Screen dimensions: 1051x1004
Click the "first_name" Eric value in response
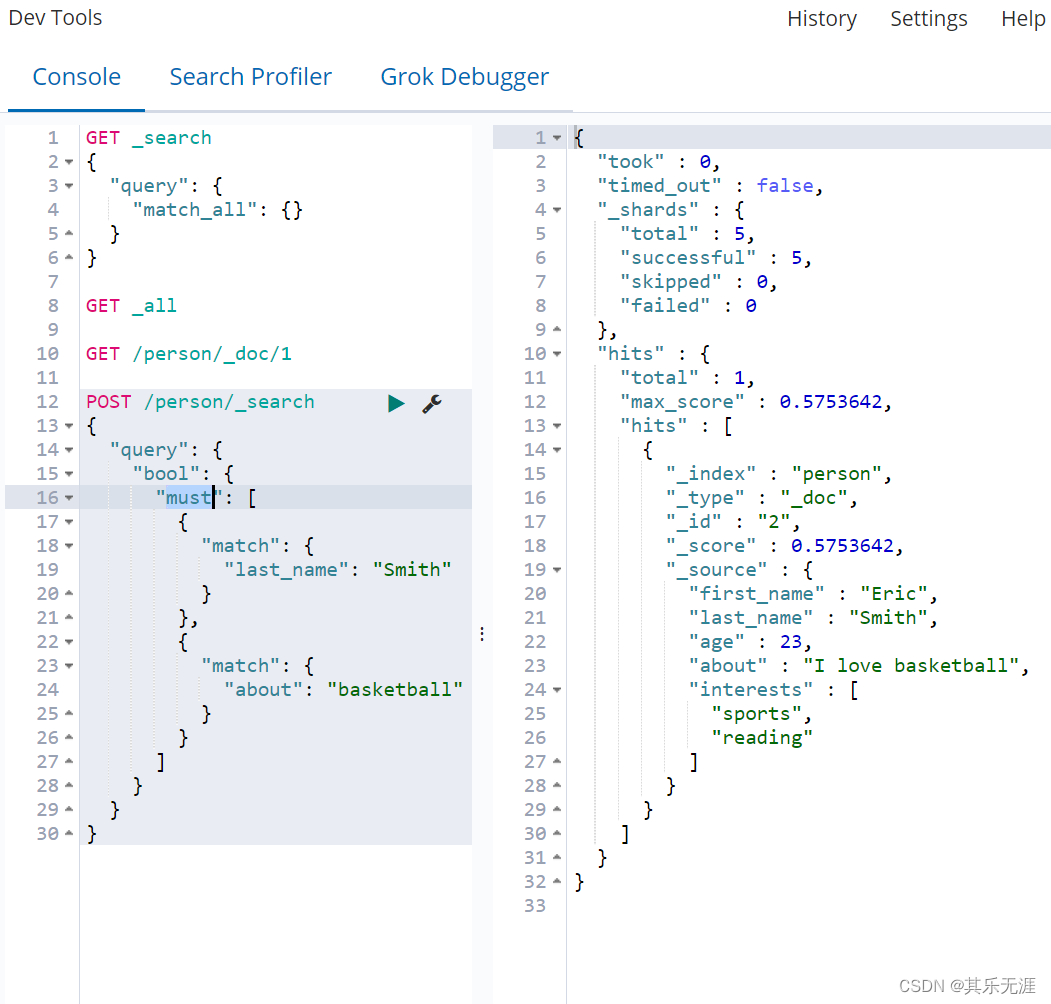(893, 594)
